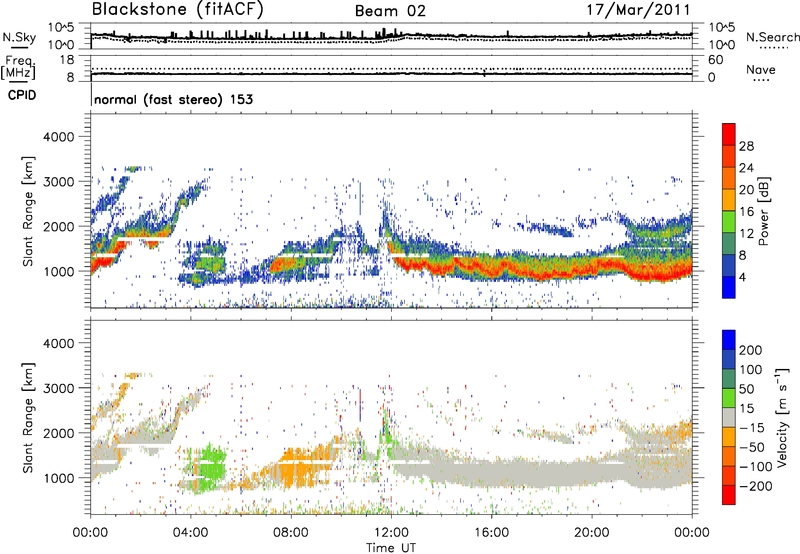This screenshot has width=800, height=554.
Task: Click the "16:00" time tick label
Action: click(491, 533)
